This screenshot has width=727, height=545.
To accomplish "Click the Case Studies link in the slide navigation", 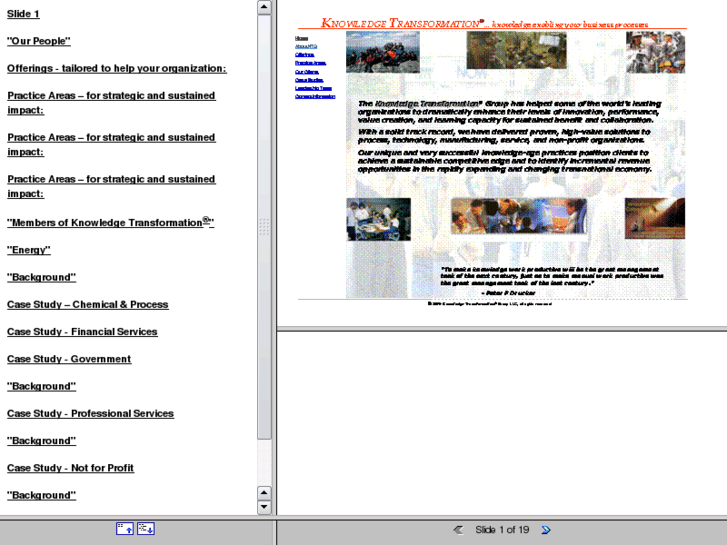I will point(309,80).
